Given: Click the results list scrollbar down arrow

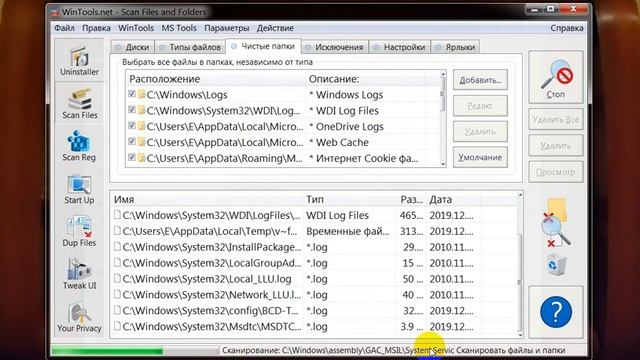Looking at the screenshot, I should (520, 334).
